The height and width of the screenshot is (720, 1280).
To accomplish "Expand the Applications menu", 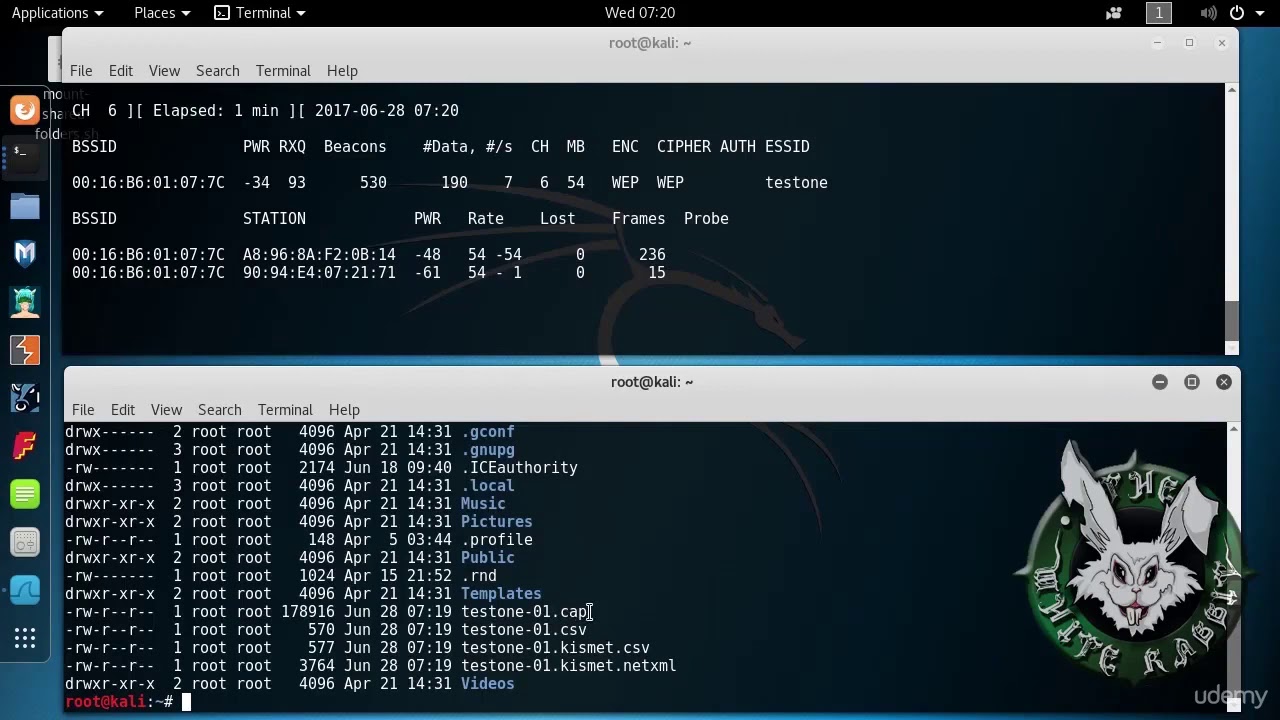I will [57, 13].
